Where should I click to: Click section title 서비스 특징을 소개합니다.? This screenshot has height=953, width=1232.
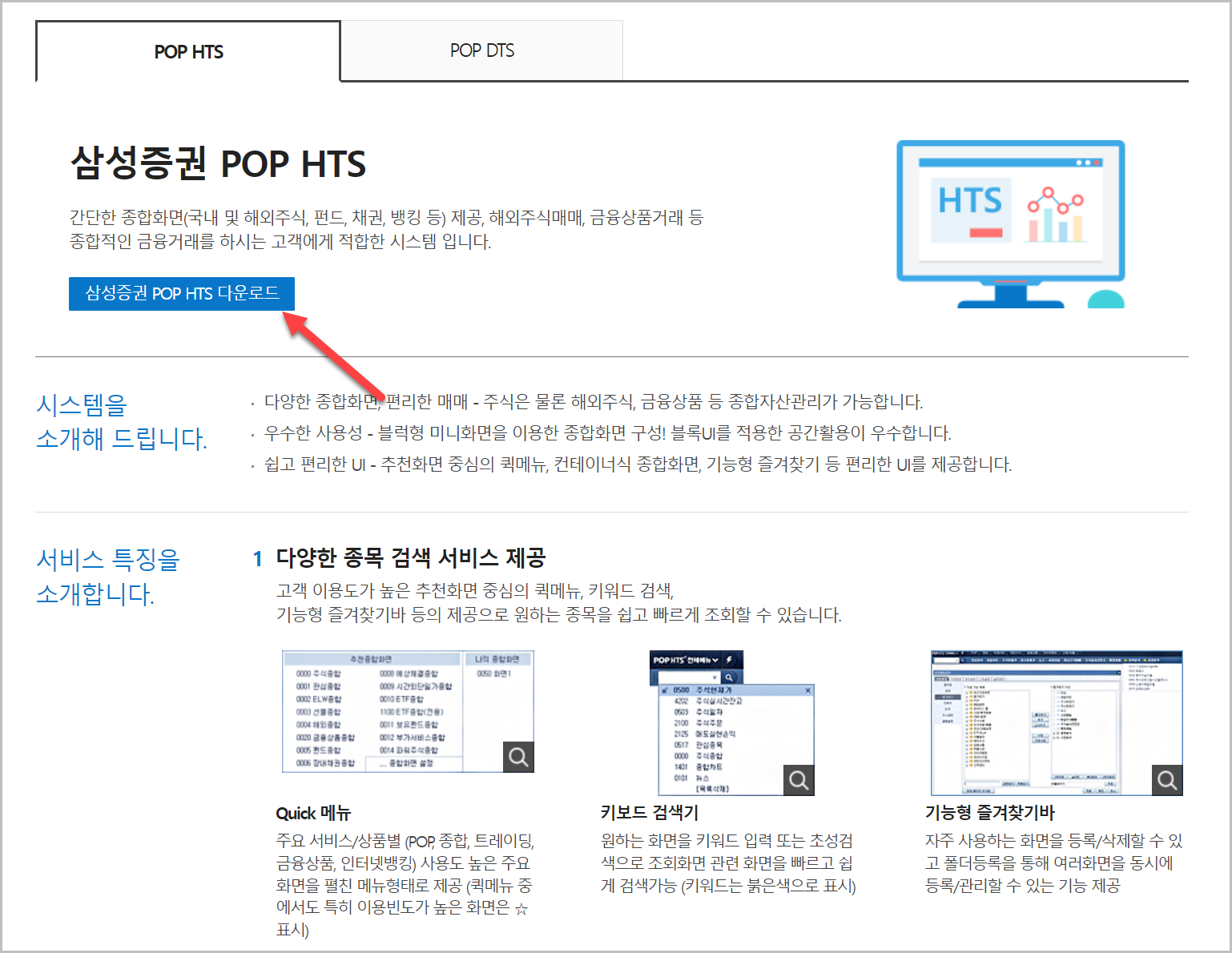[x=108, y=577]
